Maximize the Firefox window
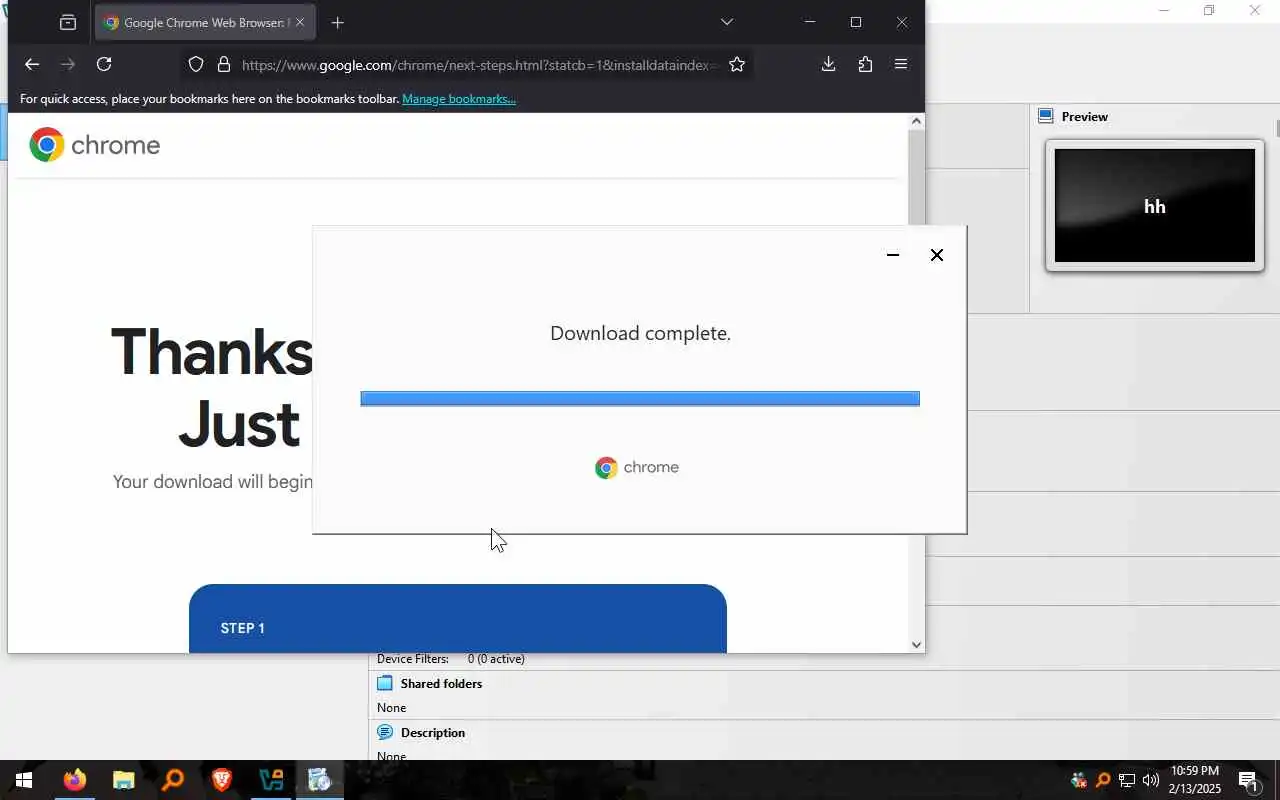The width and height of the screenshot is (1280, 800). tap(856, 22)
